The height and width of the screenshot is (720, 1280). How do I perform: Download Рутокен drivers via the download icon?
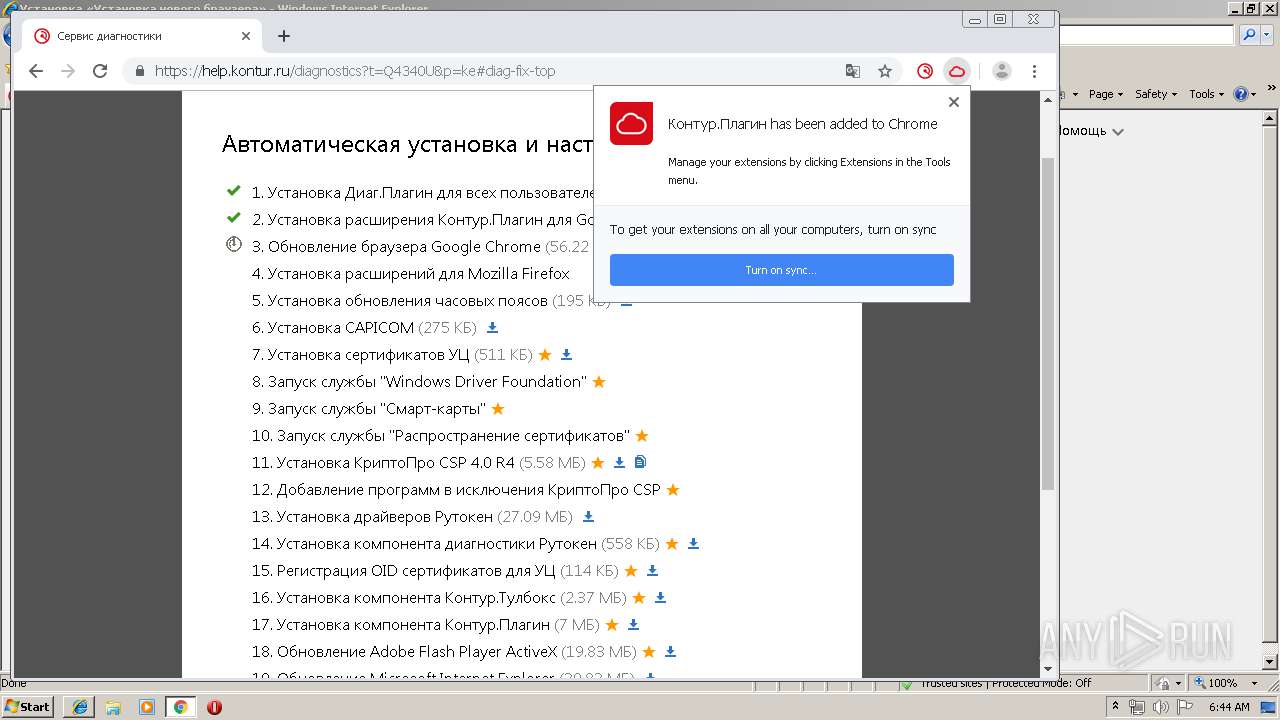click(x=588, y=517)
